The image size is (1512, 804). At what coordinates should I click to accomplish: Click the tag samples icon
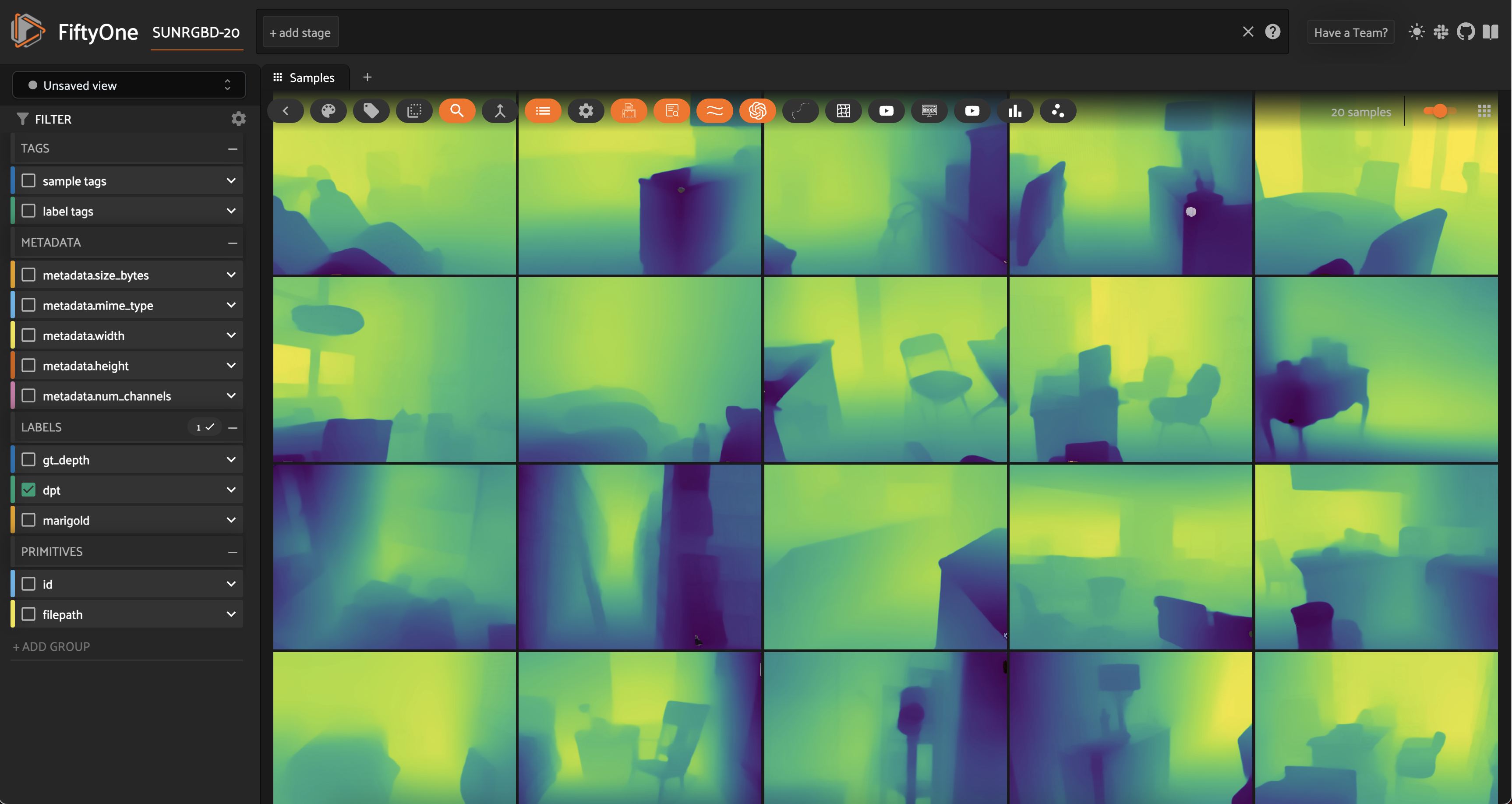click(371, 111)
